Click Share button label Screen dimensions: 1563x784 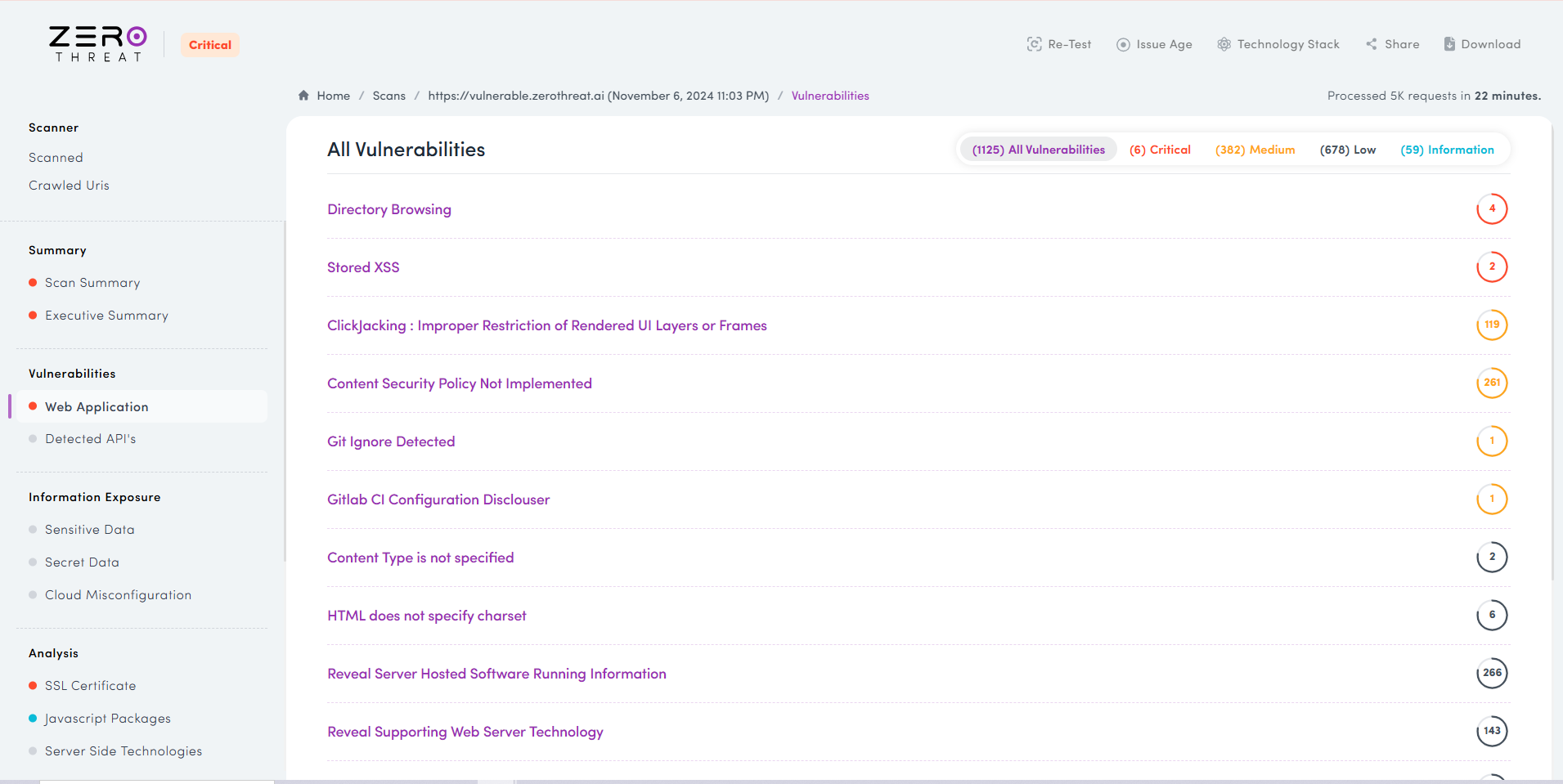click(x=1402, y=44)
